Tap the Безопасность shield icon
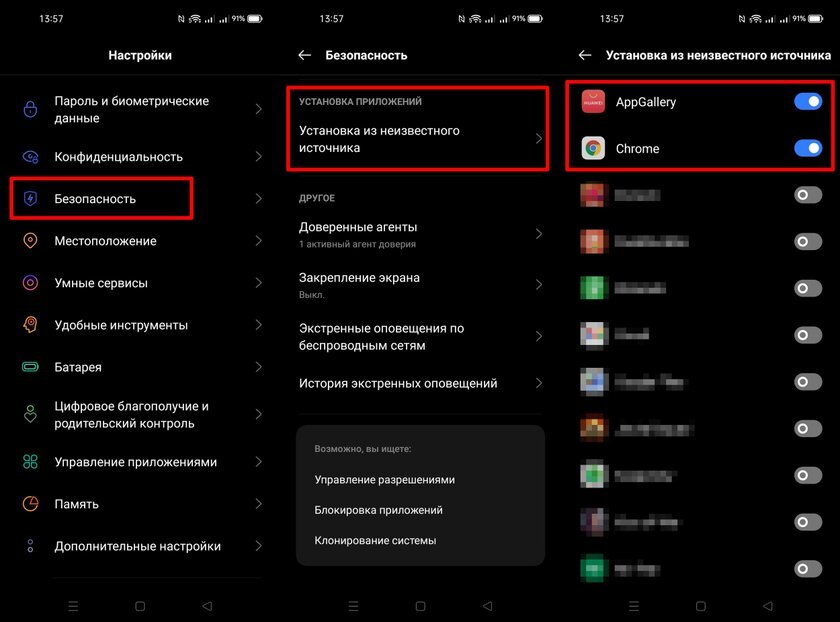 31,199
